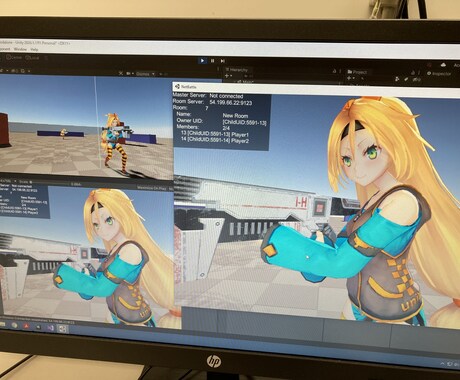The height and width of the screenshot is (380, 460).
Task: Click the File Explorer taskbar icon
Action: pos(3,324)
